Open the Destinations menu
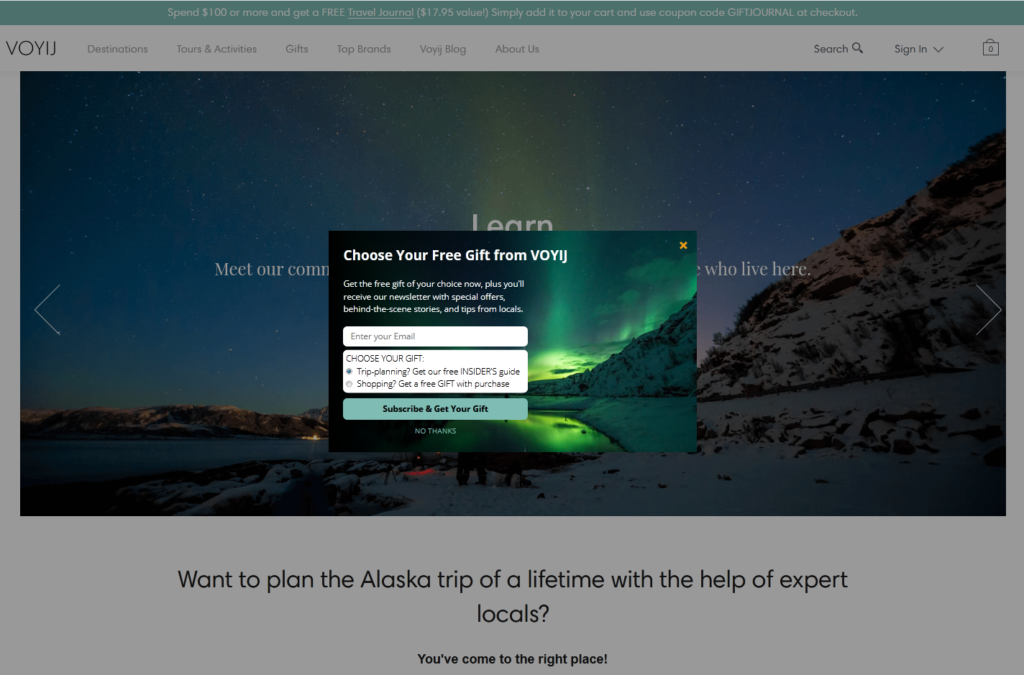Viewport: 1024px width, 675px height. pos(117,49)
